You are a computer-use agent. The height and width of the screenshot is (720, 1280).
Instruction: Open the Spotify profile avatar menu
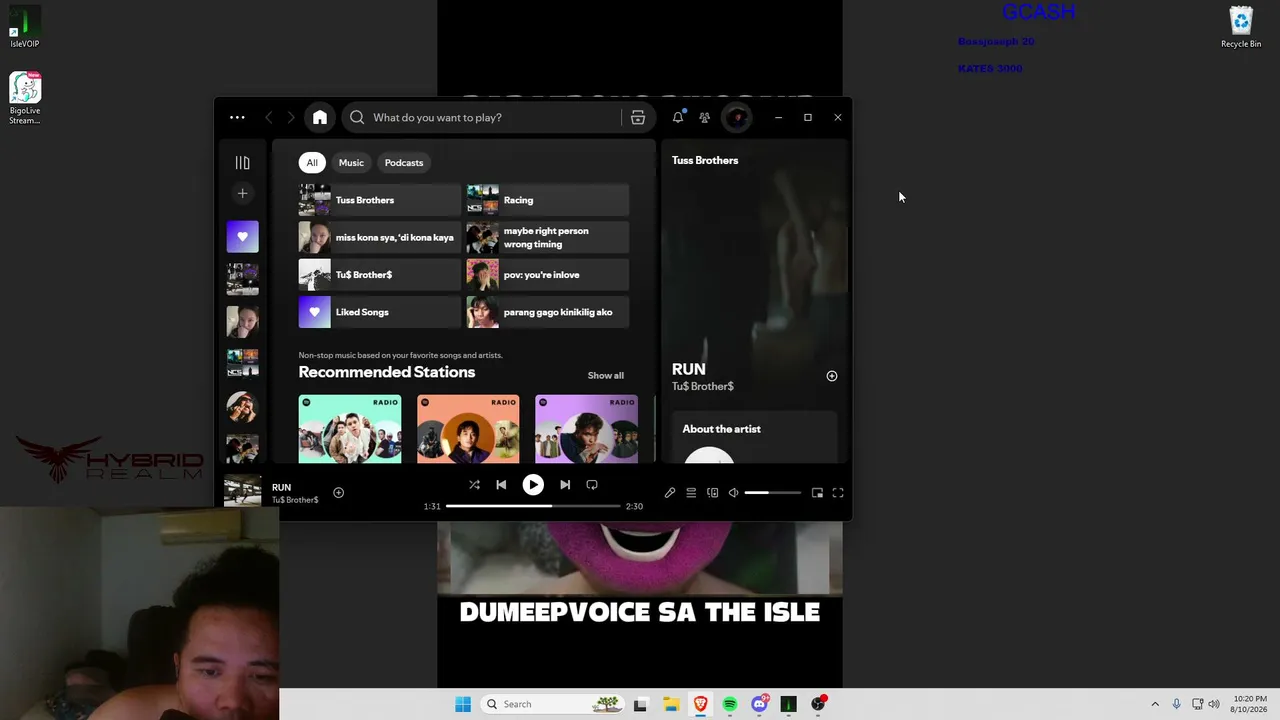click(737, 117)
